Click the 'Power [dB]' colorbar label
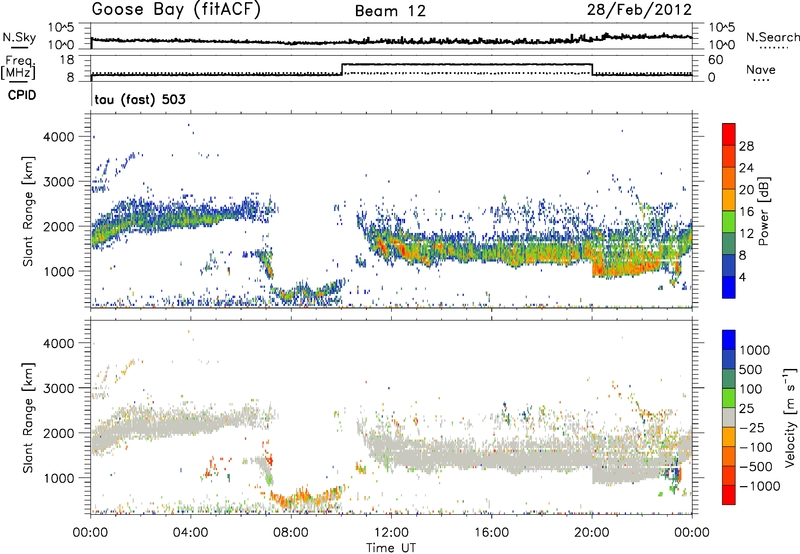This screenshot has width=800, height=554. [763, 211]
